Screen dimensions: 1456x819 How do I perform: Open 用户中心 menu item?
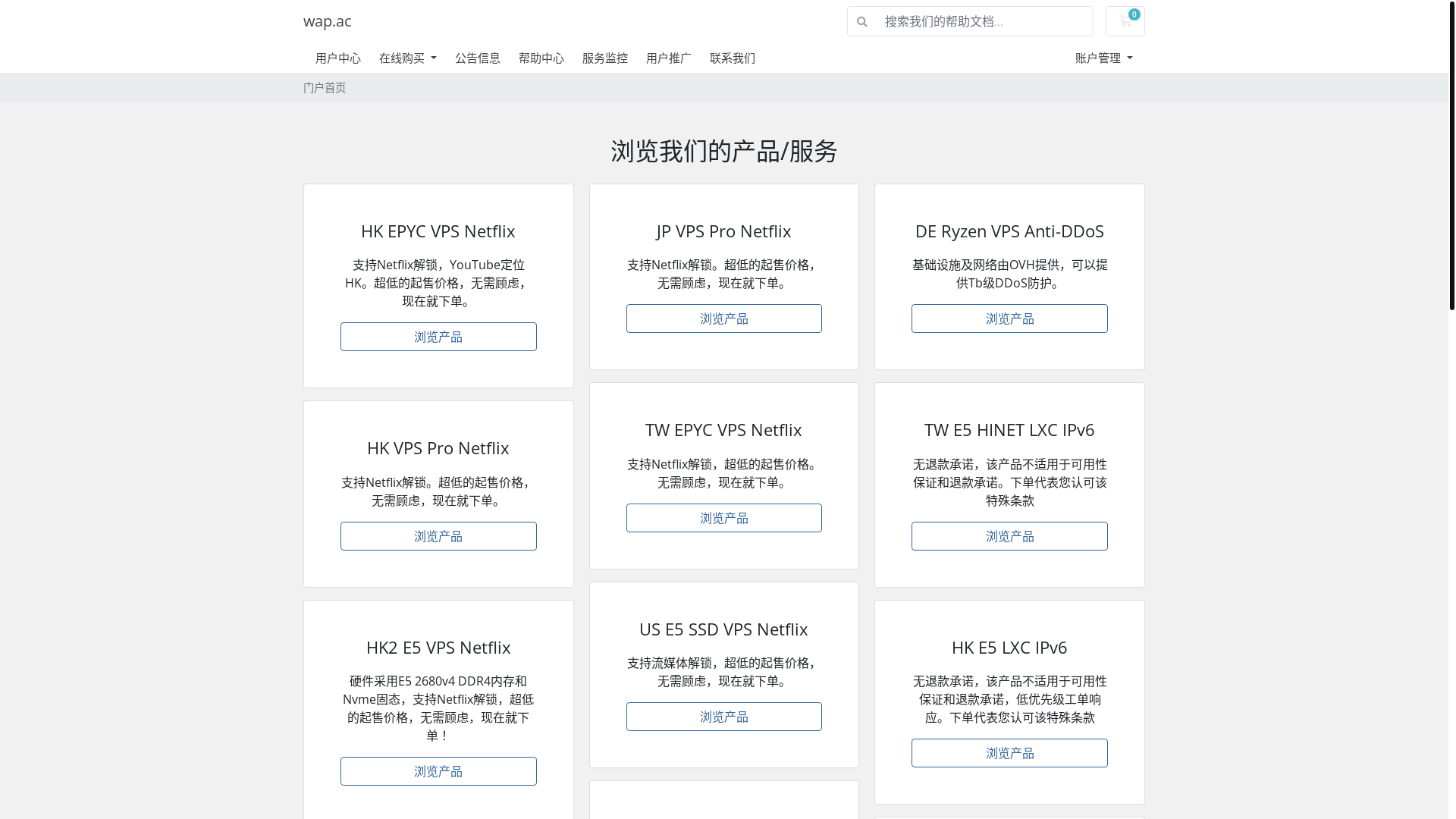(338, 58)
